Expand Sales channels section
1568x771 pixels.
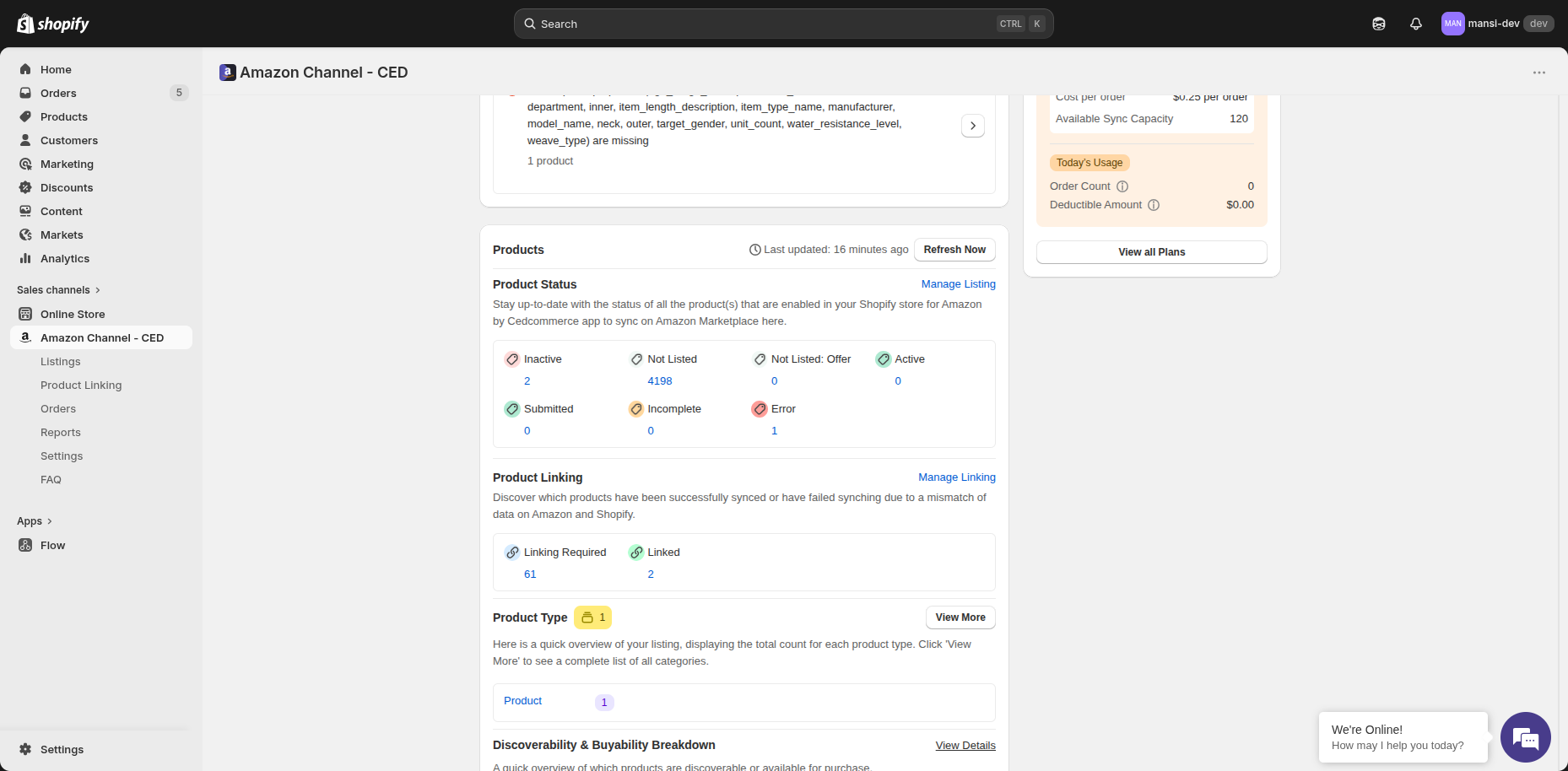click(x=59, y=289)
